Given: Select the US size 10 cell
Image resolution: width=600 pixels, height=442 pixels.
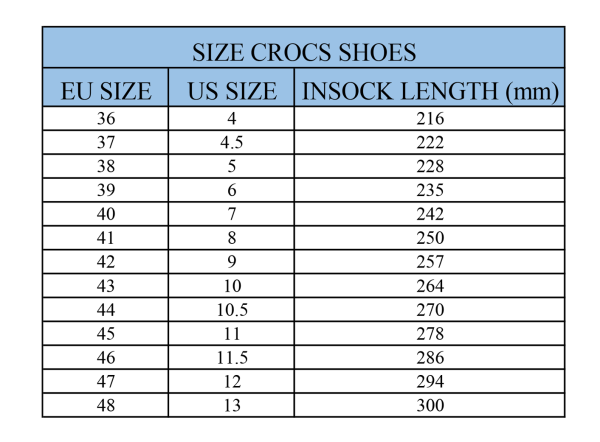Looking at the screenshot, I should click(x=232, y=286).
